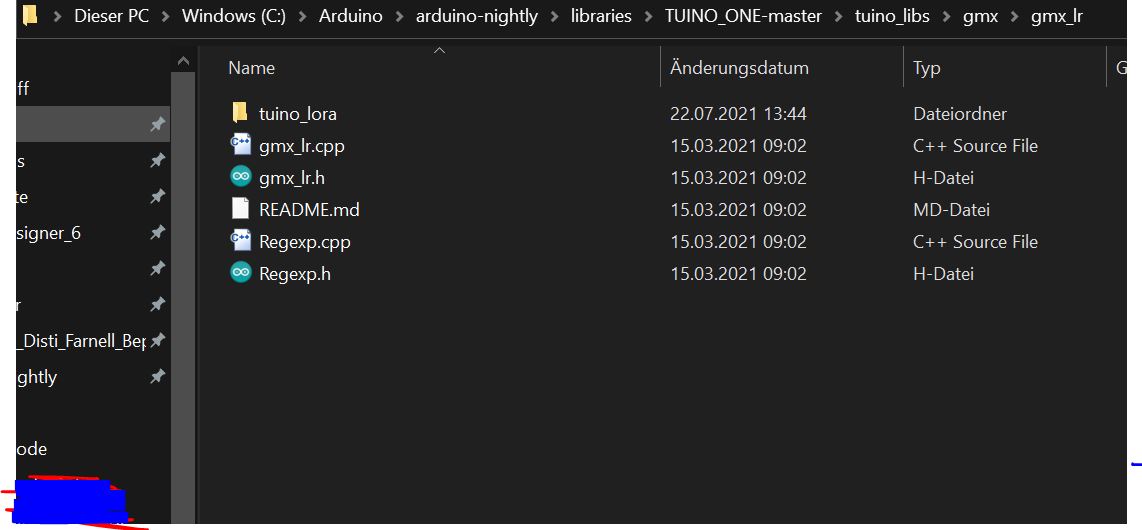Navigate to tuino_libs breadcrumb

(892, 16)
